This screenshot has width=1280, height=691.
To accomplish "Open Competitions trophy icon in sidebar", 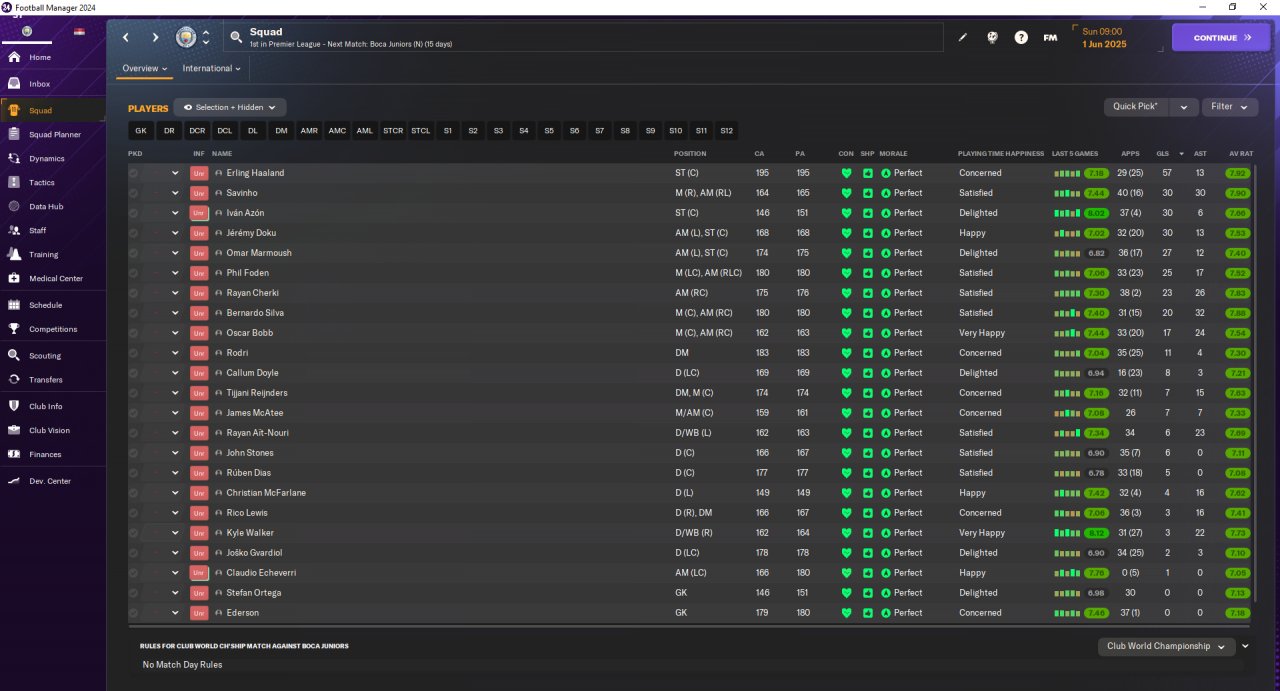I will coord(14,329).
